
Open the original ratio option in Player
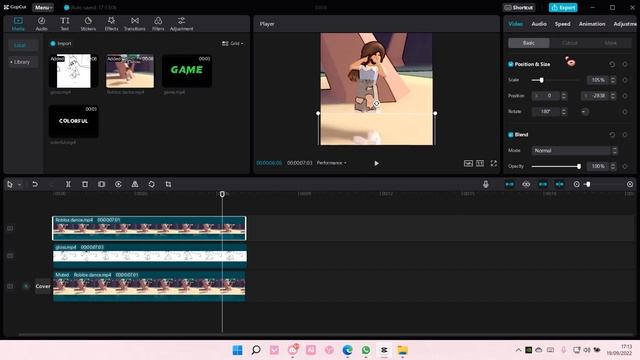coord(480,163)
